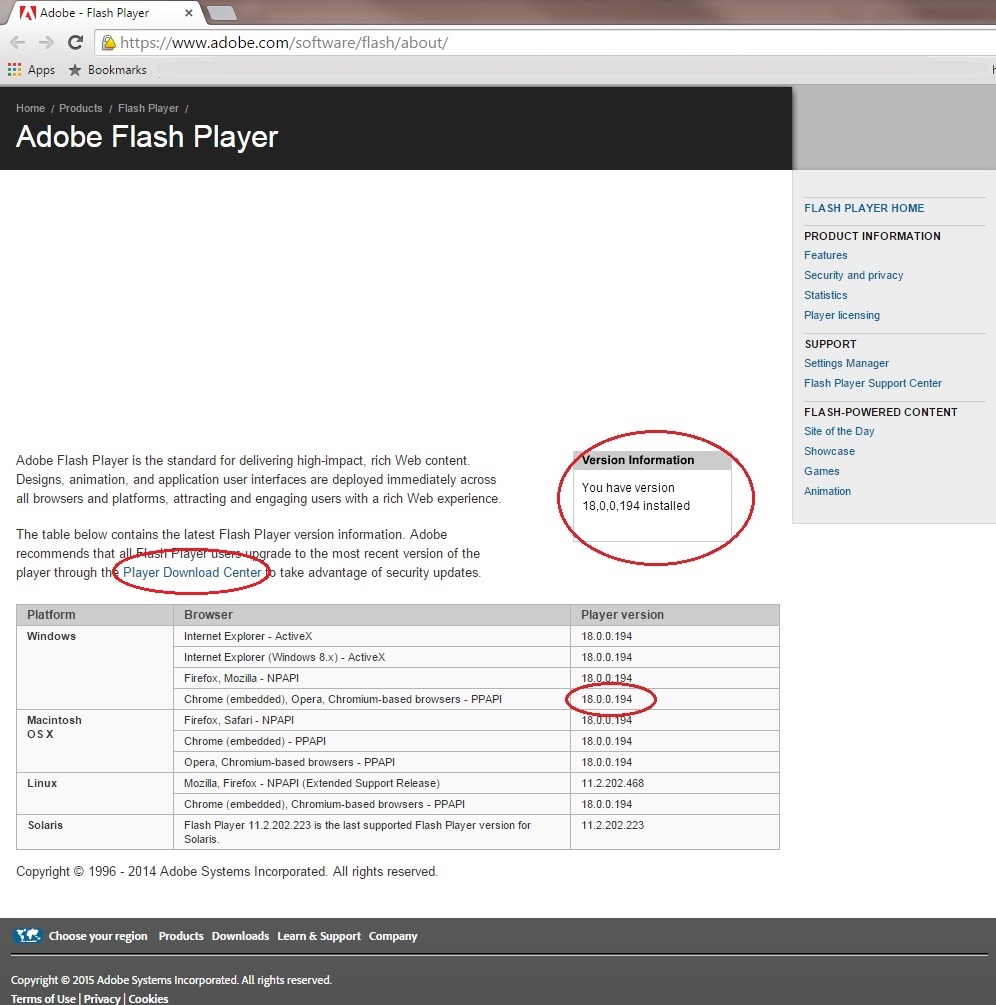Click Chrome (embedded), Chromium-based browsers - PPAPI row

(476, 804)
